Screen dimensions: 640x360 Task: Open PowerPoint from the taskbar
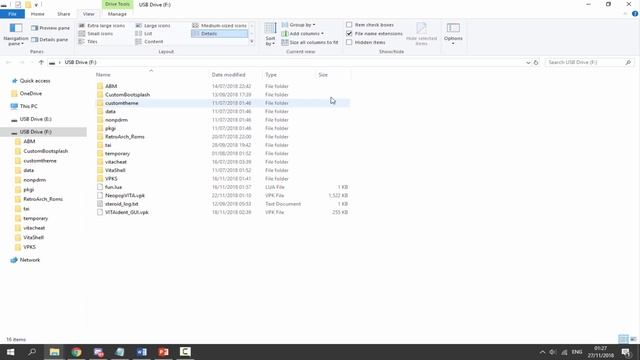pos(163,352)
